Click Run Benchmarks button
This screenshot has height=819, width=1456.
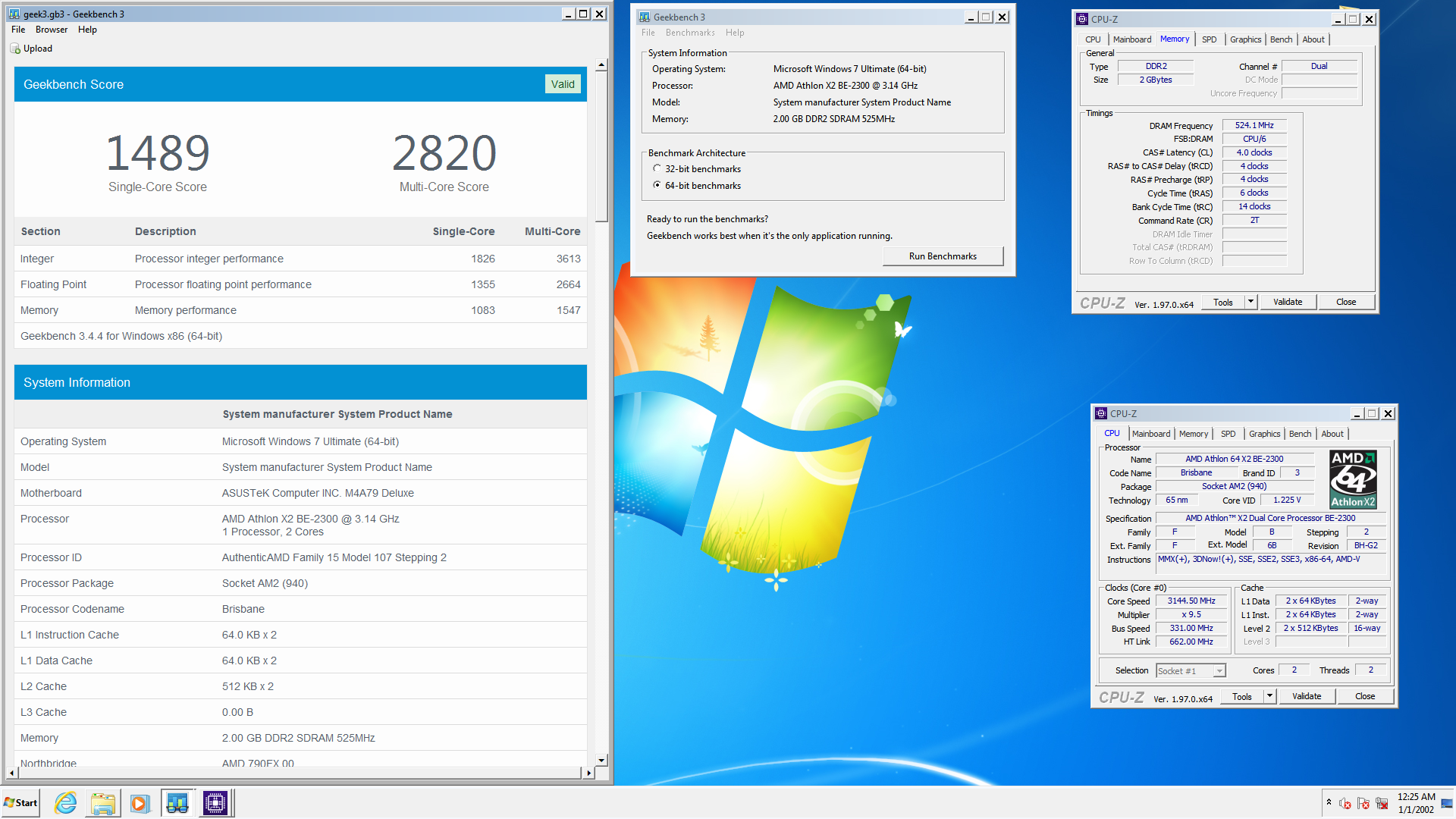943,256
